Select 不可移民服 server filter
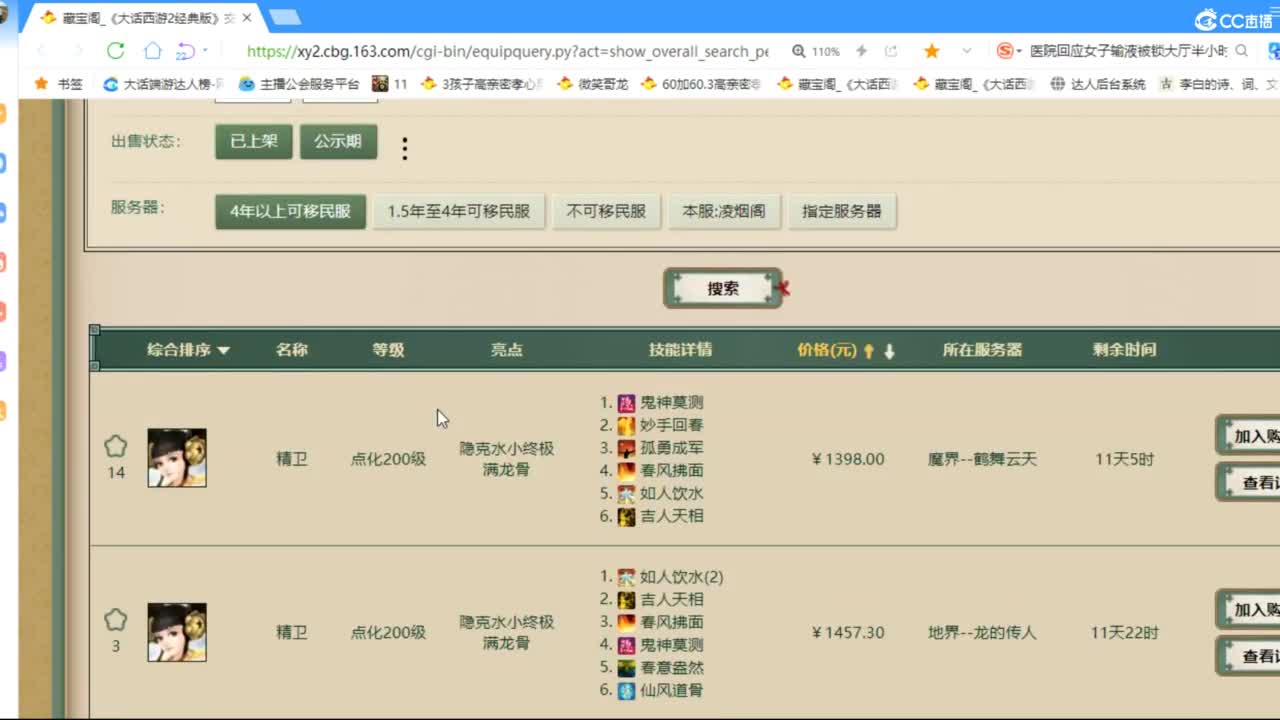This screenshot has height=720, width=1280. [x=606, y=211]
